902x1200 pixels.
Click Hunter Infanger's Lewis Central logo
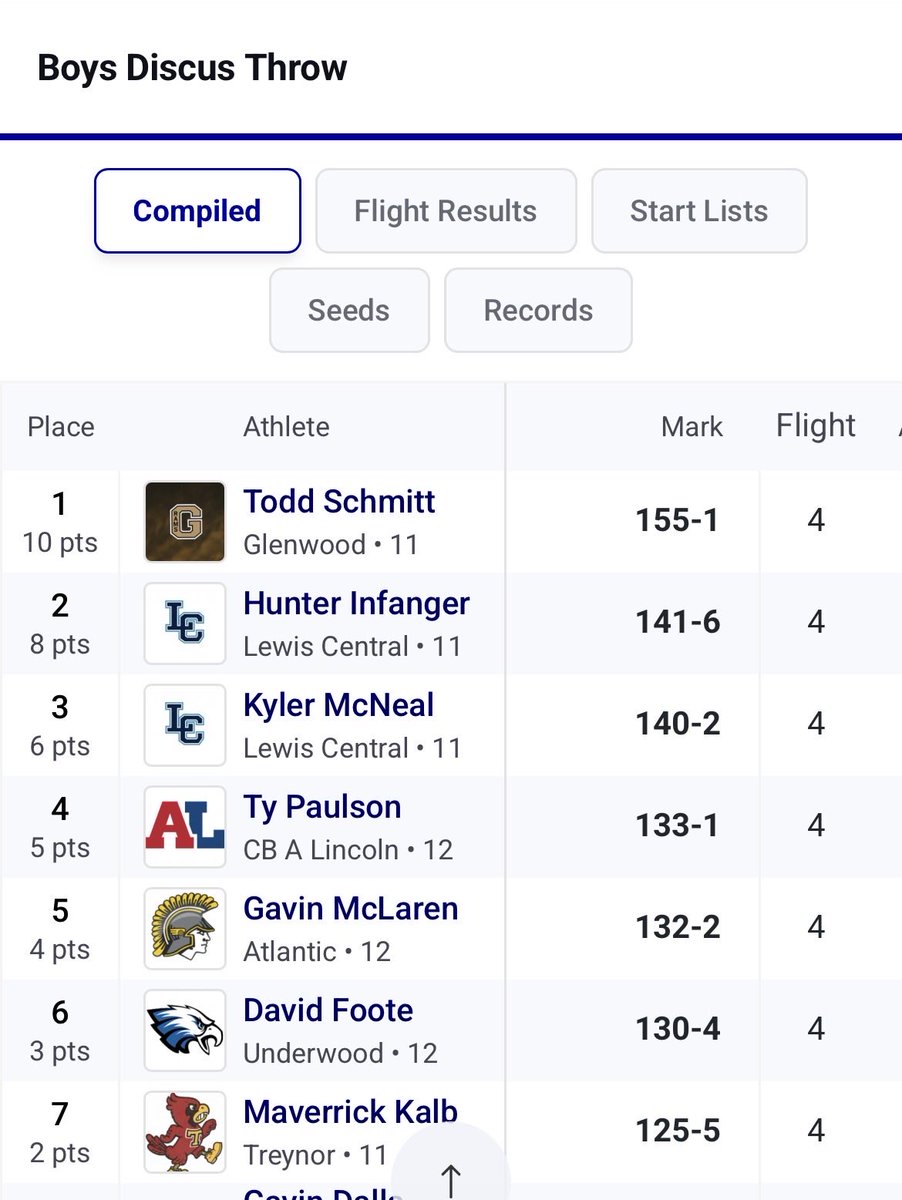point(184,623)
